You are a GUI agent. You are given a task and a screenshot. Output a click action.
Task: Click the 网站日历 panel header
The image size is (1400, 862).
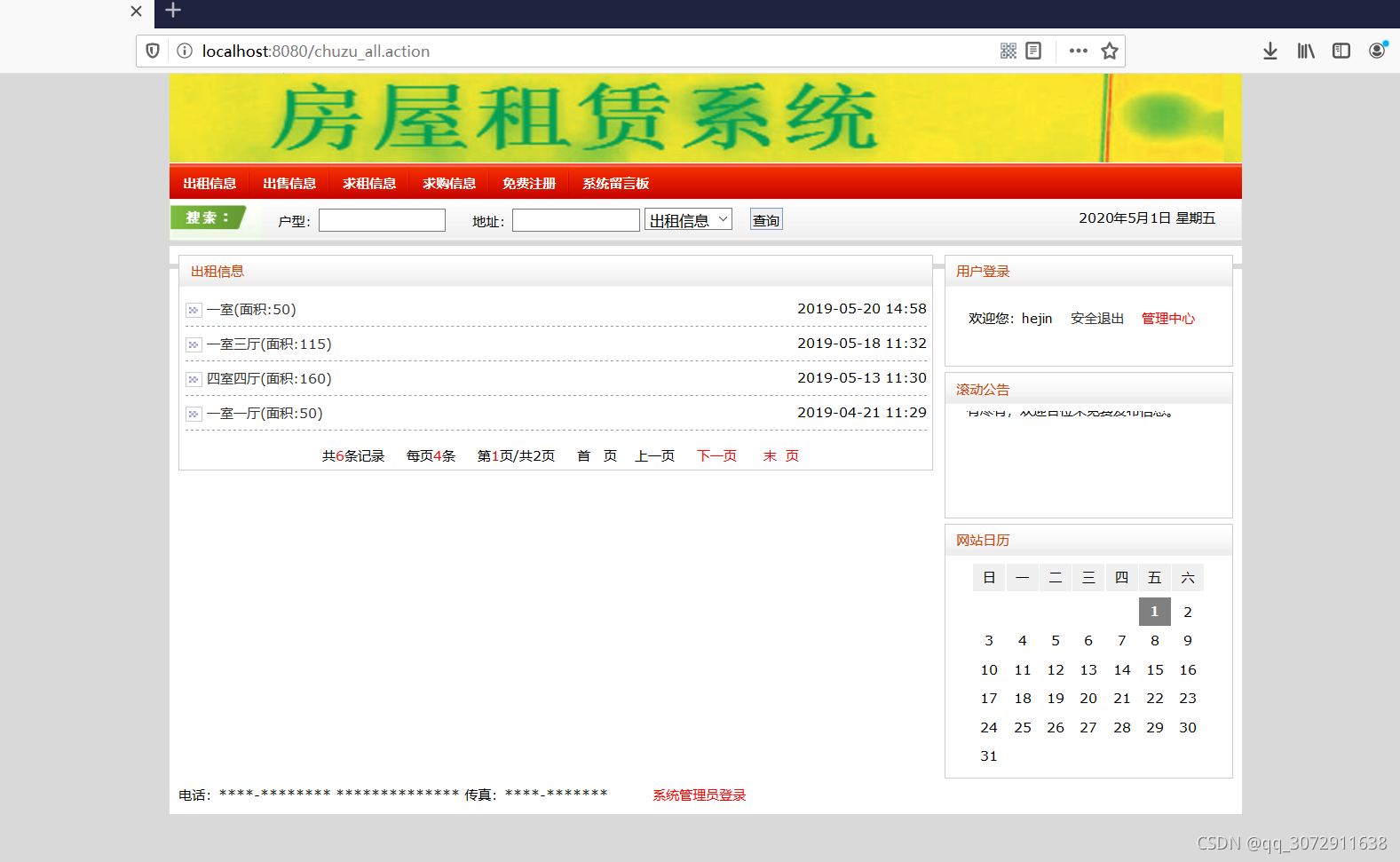[x=1088, y=540]
